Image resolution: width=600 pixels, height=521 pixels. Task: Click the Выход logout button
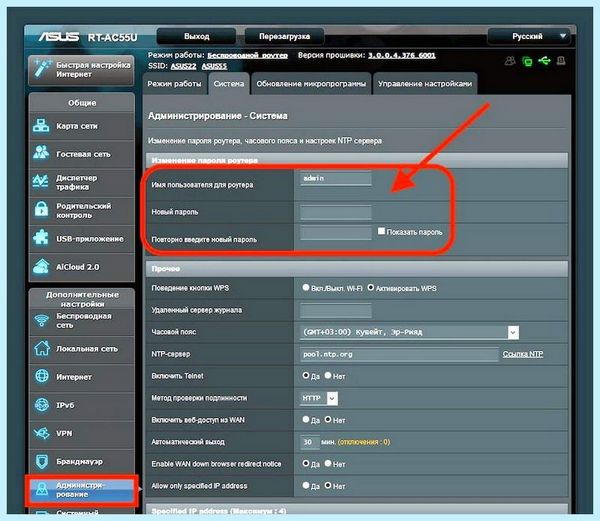click(196, 36)
